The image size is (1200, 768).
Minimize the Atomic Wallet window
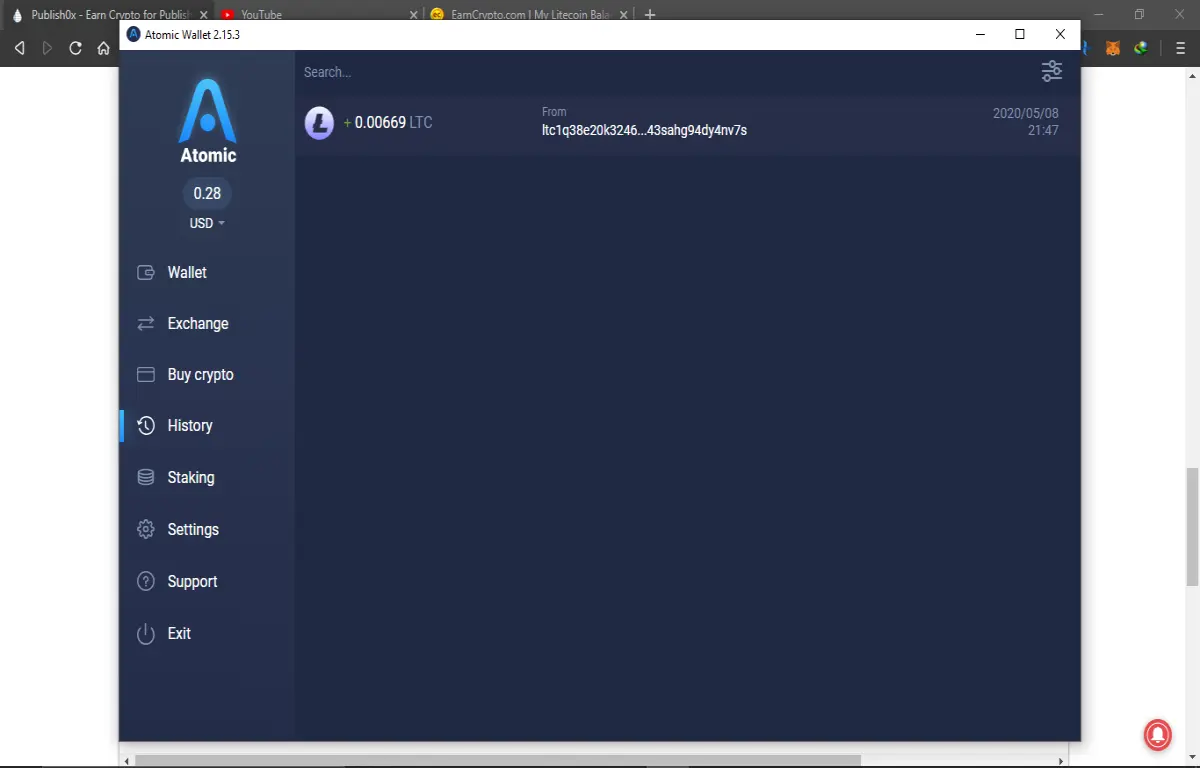click(x=981, y=34)
